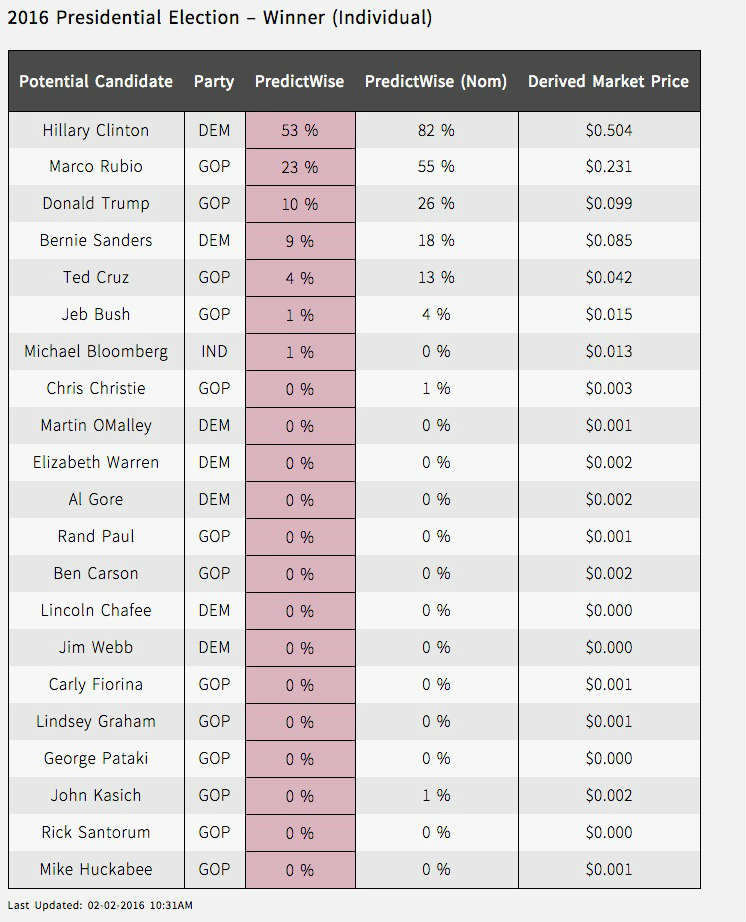
Task: Click the Derived Market Price header
Action: pyautogui.click(x=608, y=81)
